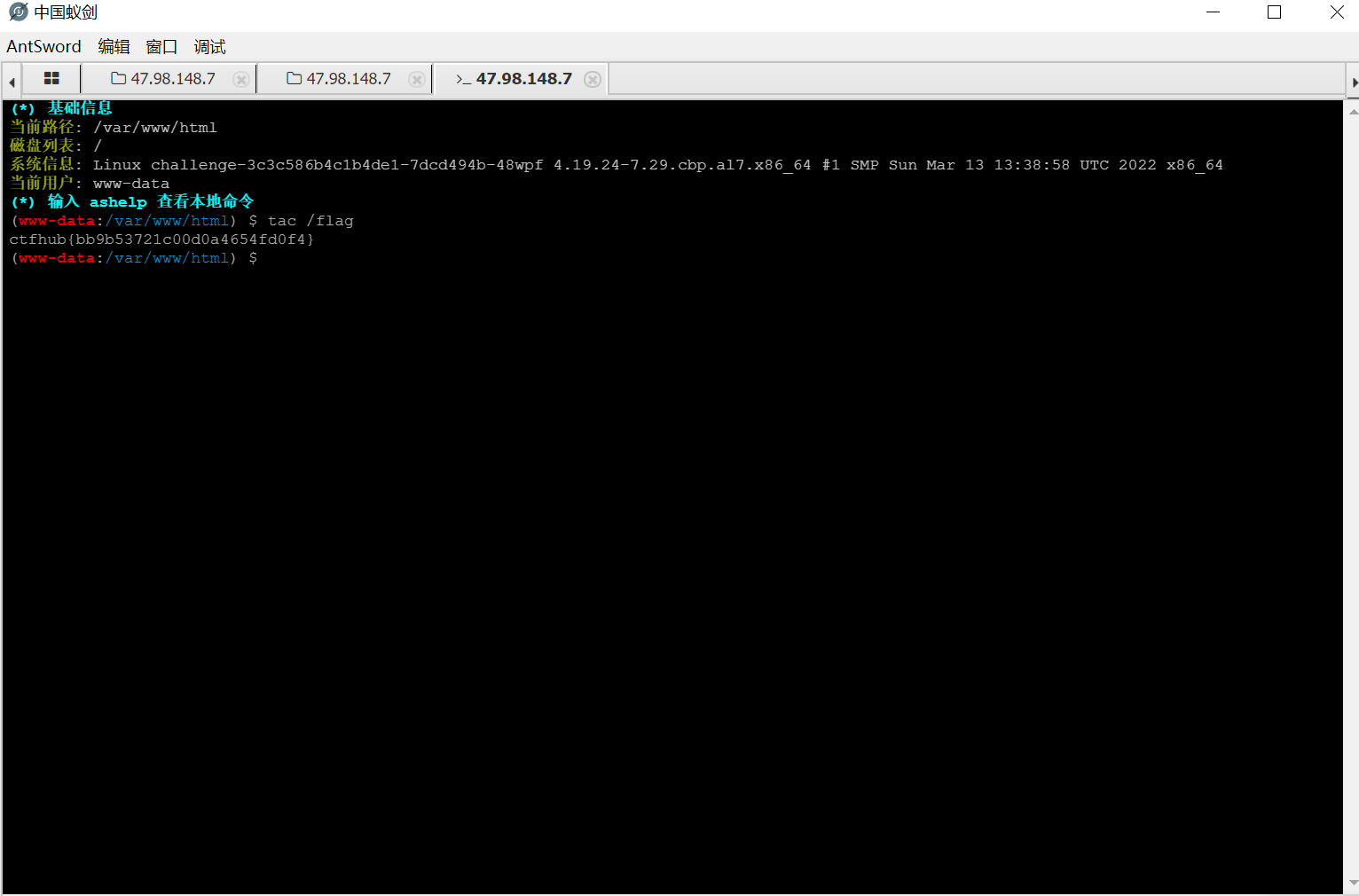This screenshot has height=896, width=1359.
Task: Click the terminal >_ icon on the active tab
Action: [463, 79]
